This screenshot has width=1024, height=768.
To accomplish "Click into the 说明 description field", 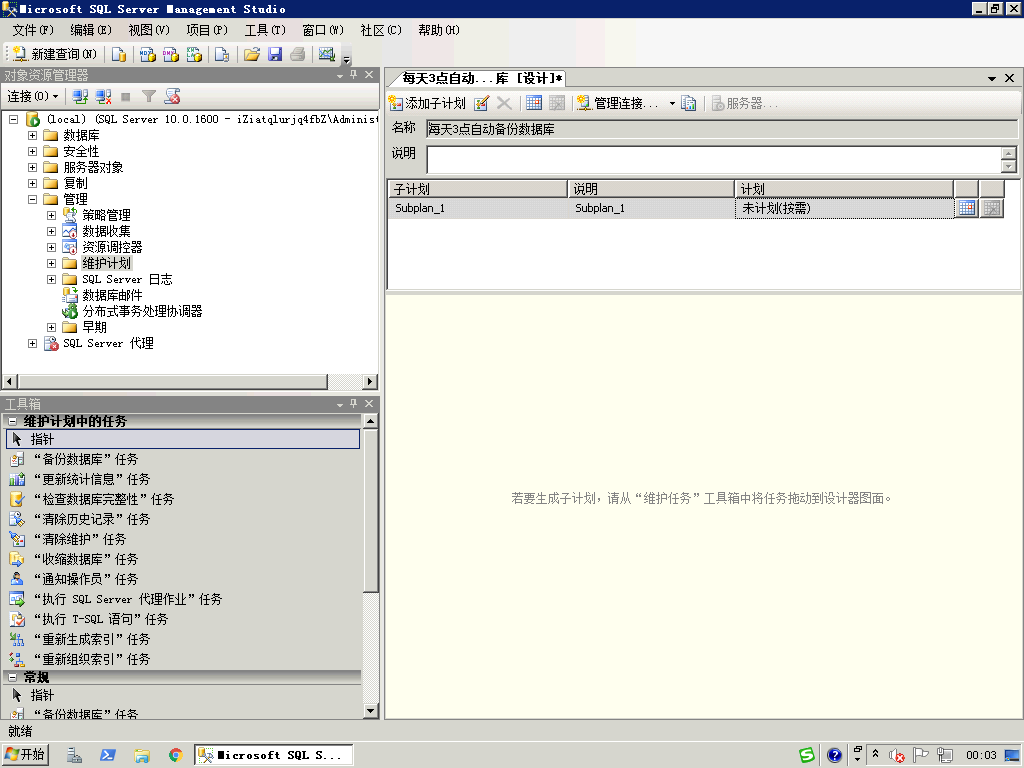I will [x=714, y=159].
